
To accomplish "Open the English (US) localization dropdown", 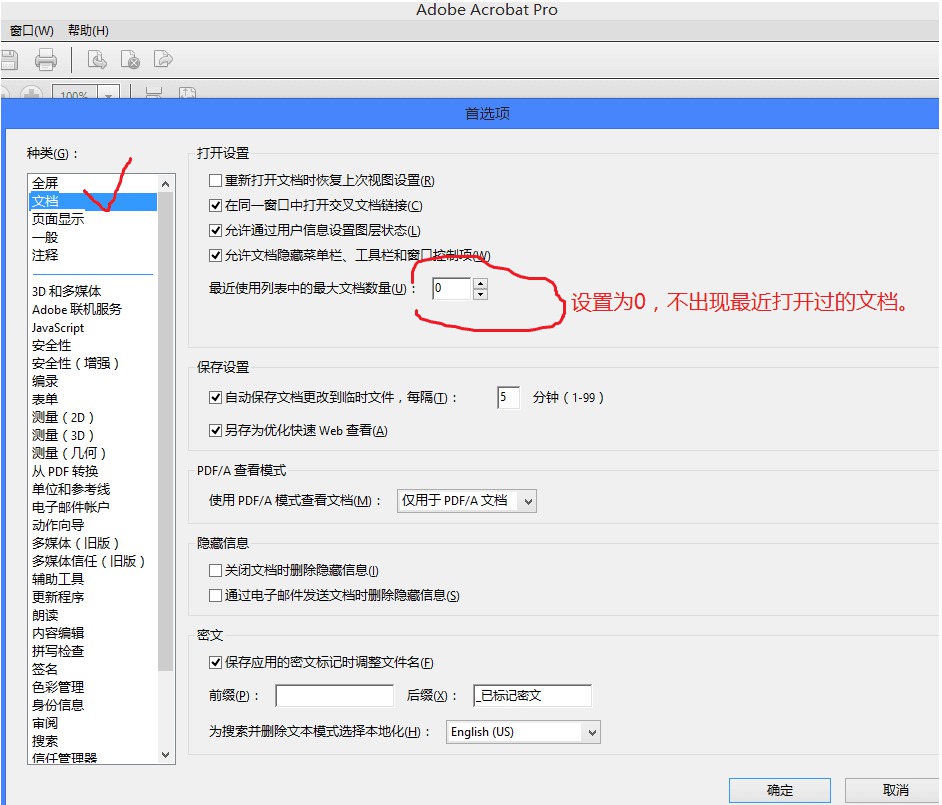I will [523, 732].
